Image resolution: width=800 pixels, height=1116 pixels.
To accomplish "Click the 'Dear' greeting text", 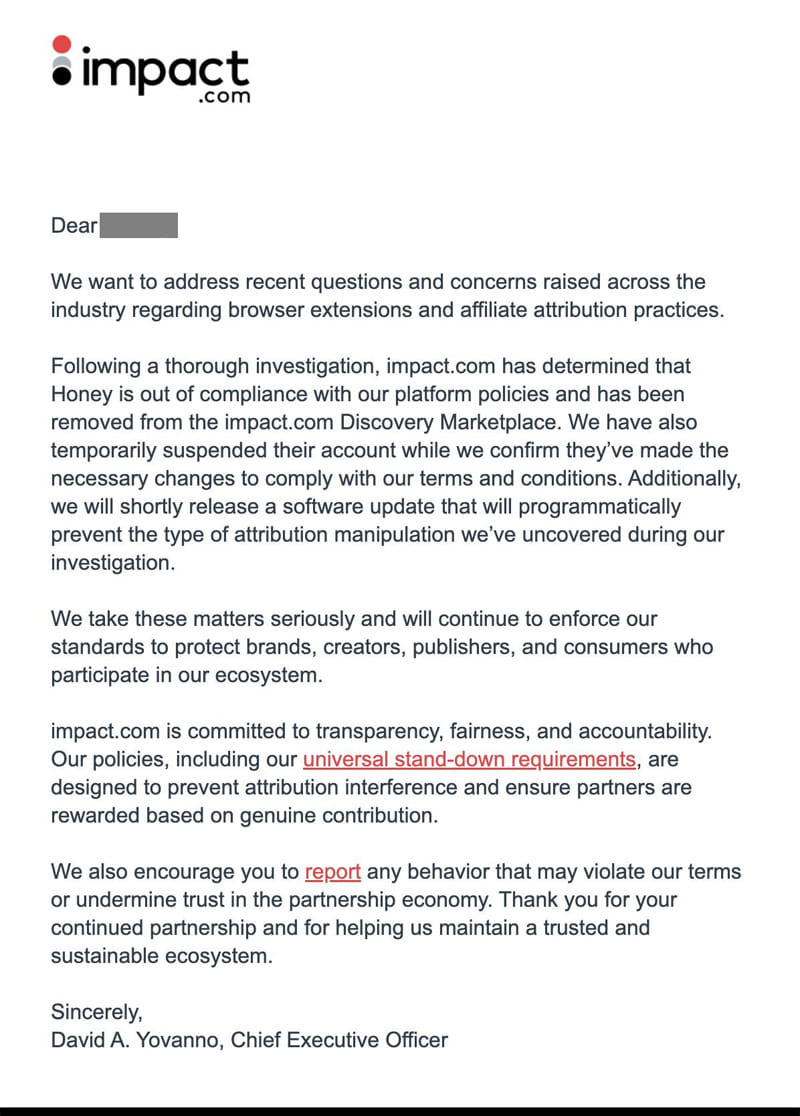I will [x=74, y=226].
